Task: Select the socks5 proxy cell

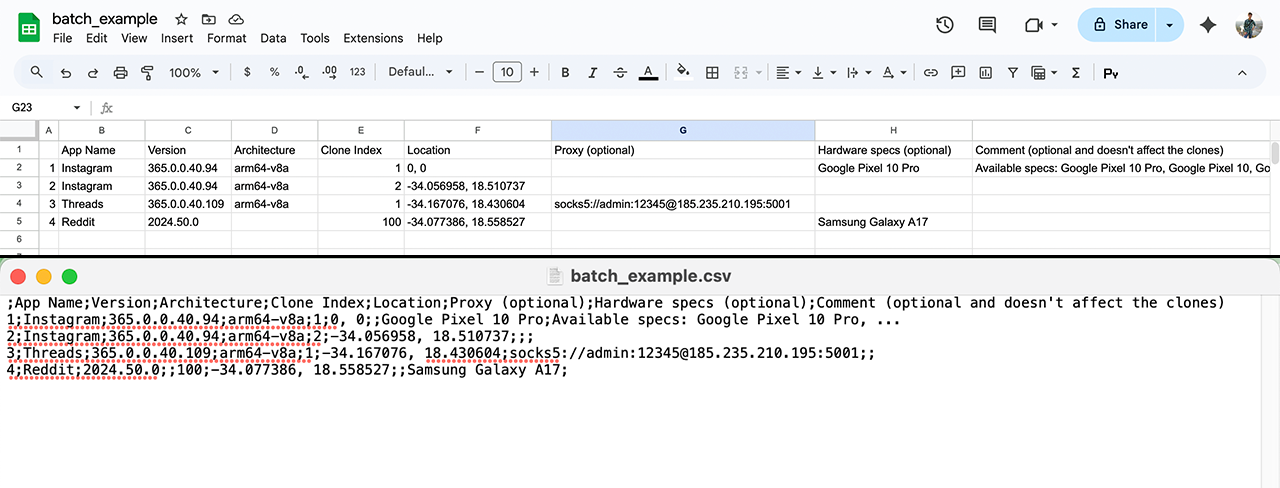Action: (x=683, y=204)
